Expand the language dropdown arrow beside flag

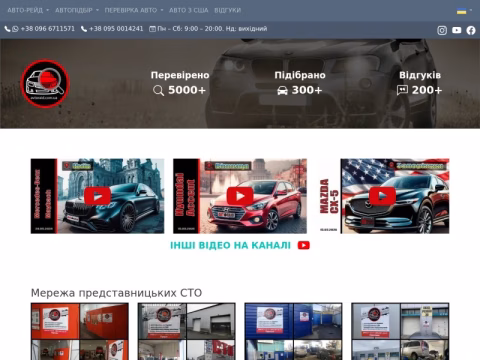pyautogui.click(x=471, y=10)
